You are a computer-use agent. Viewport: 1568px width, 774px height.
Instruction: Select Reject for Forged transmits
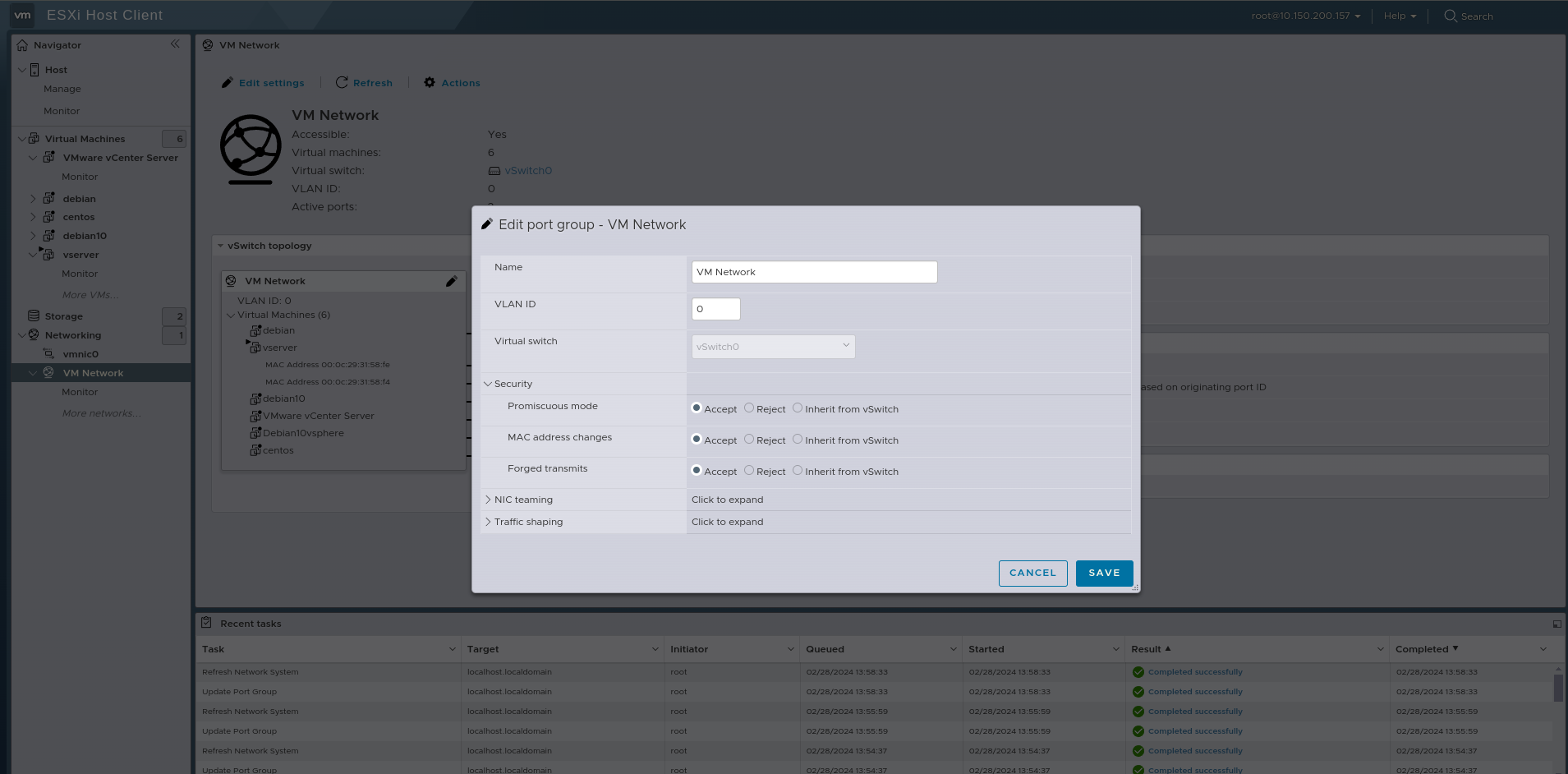(x=749, y=471)
